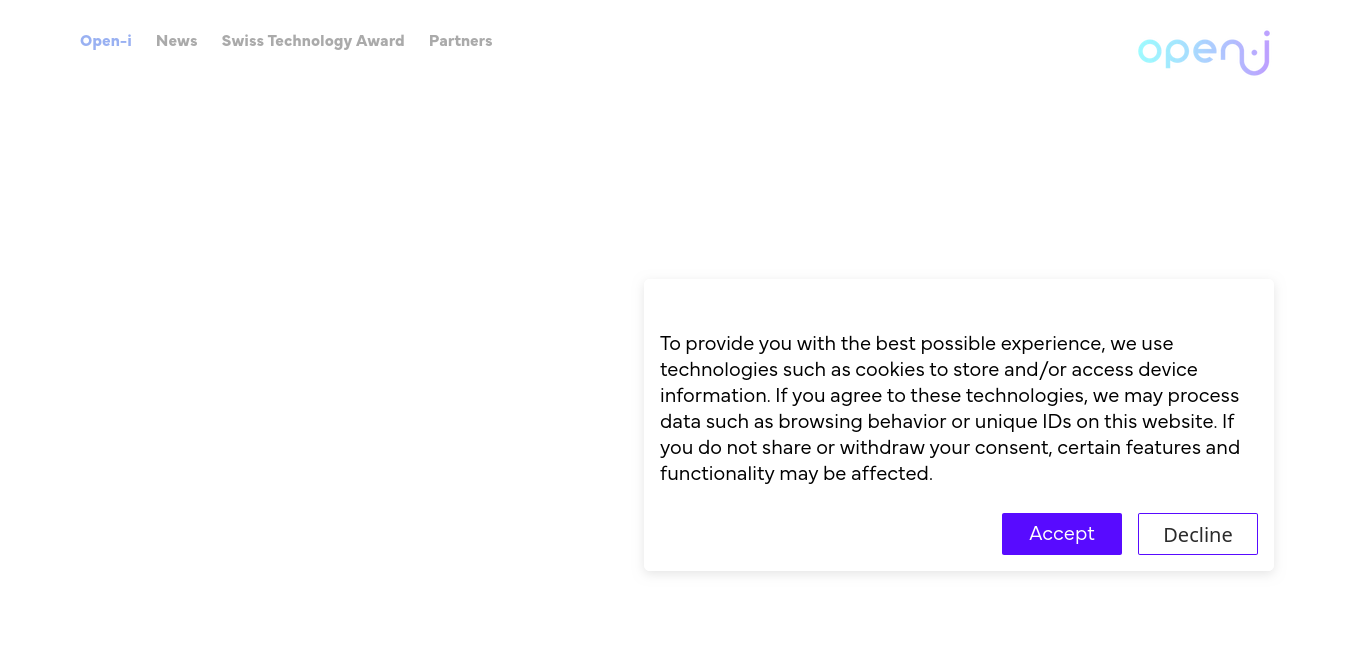
Task: Choose Partners in the header navigation
Action: (x=461, y=41)
